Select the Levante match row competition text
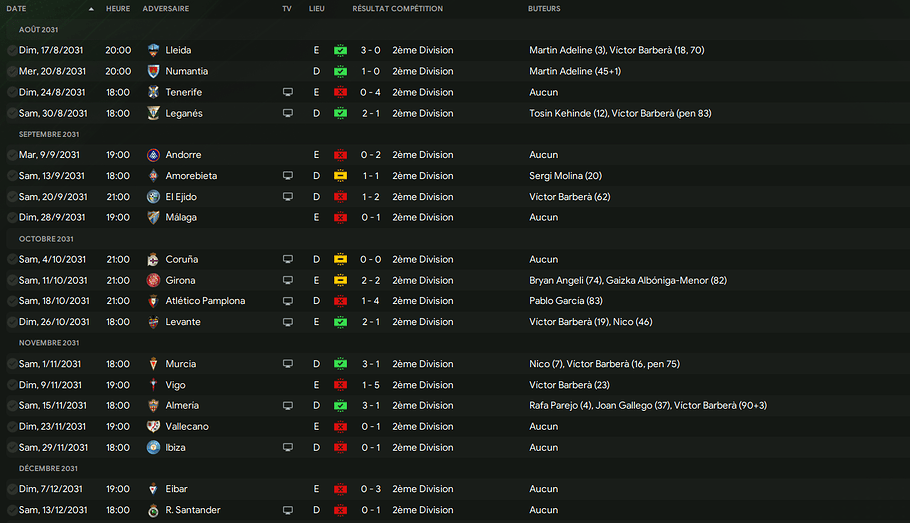Image resolution: width=910 pixels, height=523 pixels. (x=422, y=322)
